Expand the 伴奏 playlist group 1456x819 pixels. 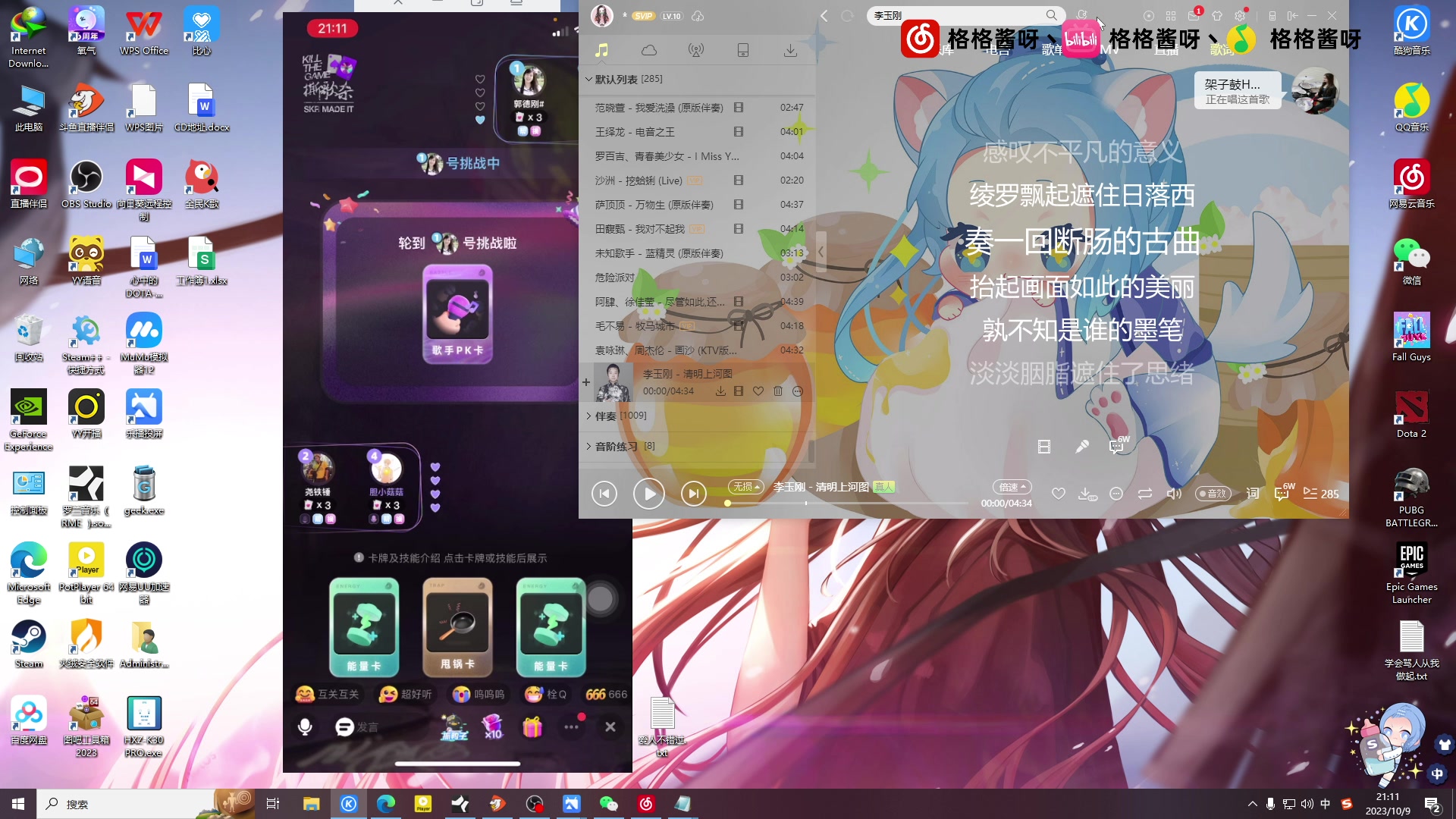pos(588,416)
